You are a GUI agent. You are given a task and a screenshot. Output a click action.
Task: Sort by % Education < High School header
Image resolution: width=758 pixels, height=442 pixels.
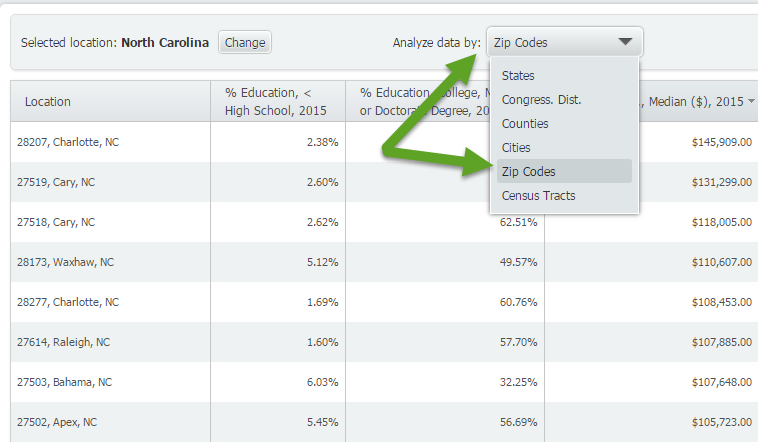pos(275,102)
